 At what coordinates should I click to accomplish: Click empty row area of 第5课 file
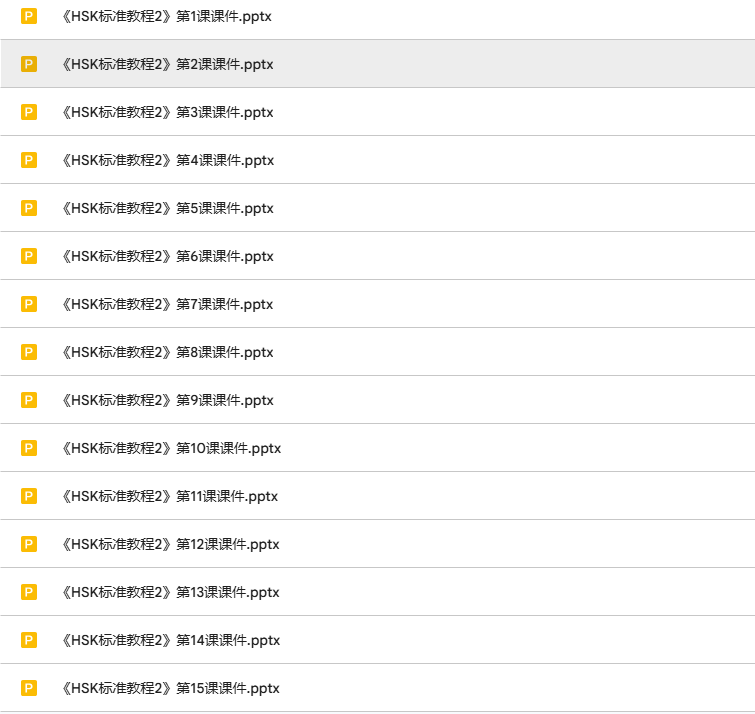pyautogui.click(x=520, y=208)
